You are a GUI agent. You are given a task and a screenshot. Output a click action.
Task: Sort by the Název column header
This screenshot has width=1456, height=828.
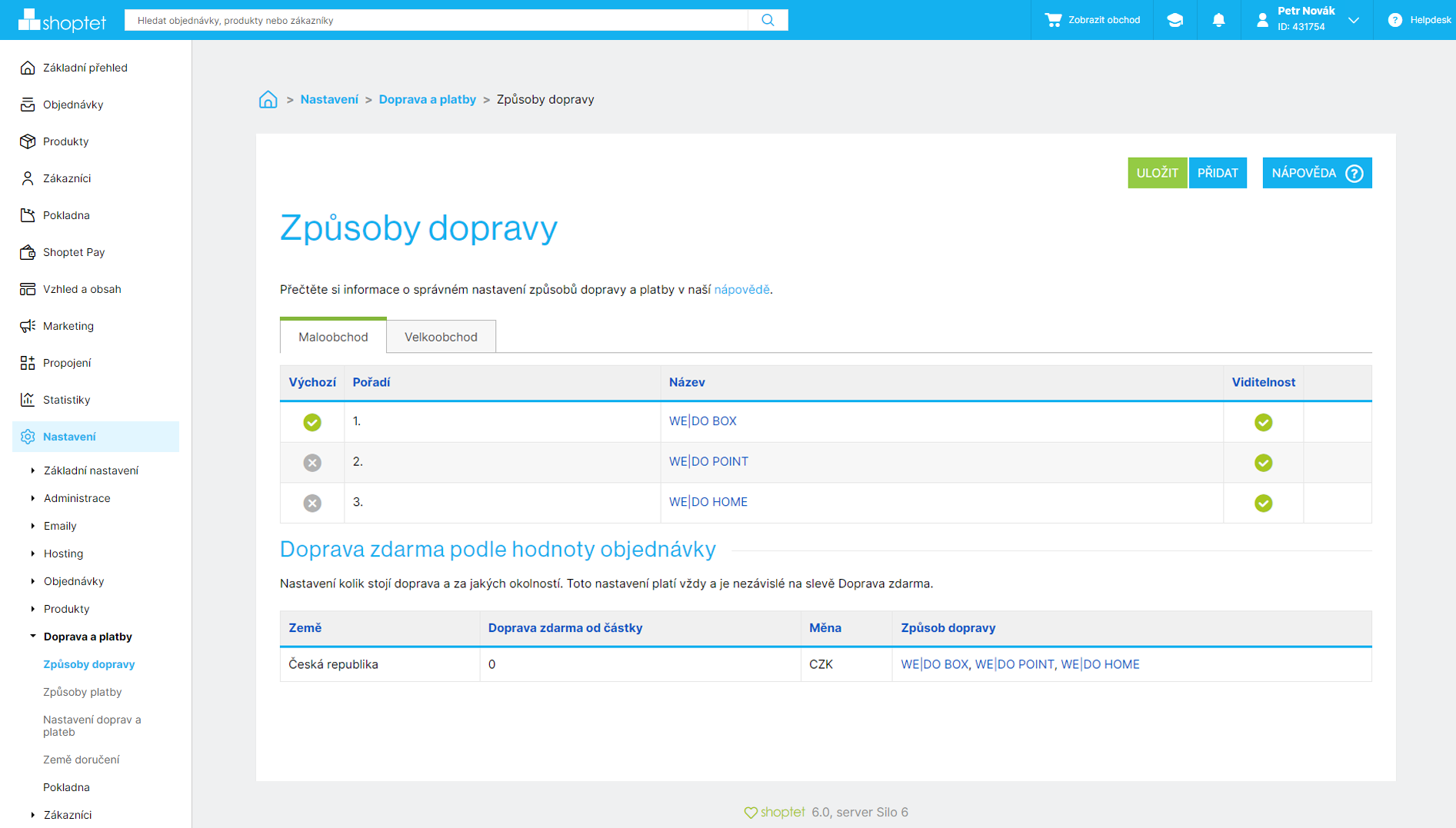click(x=687, y=382)
